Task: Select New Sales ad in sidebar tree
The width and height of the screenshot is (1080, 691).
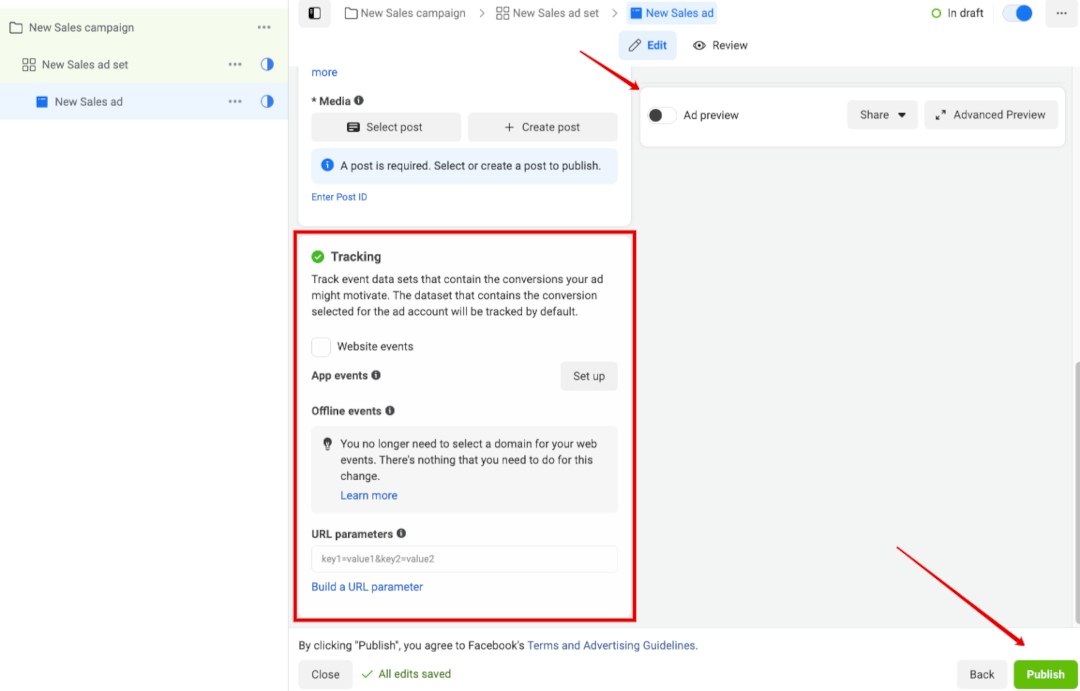Action: click(88, 102)
